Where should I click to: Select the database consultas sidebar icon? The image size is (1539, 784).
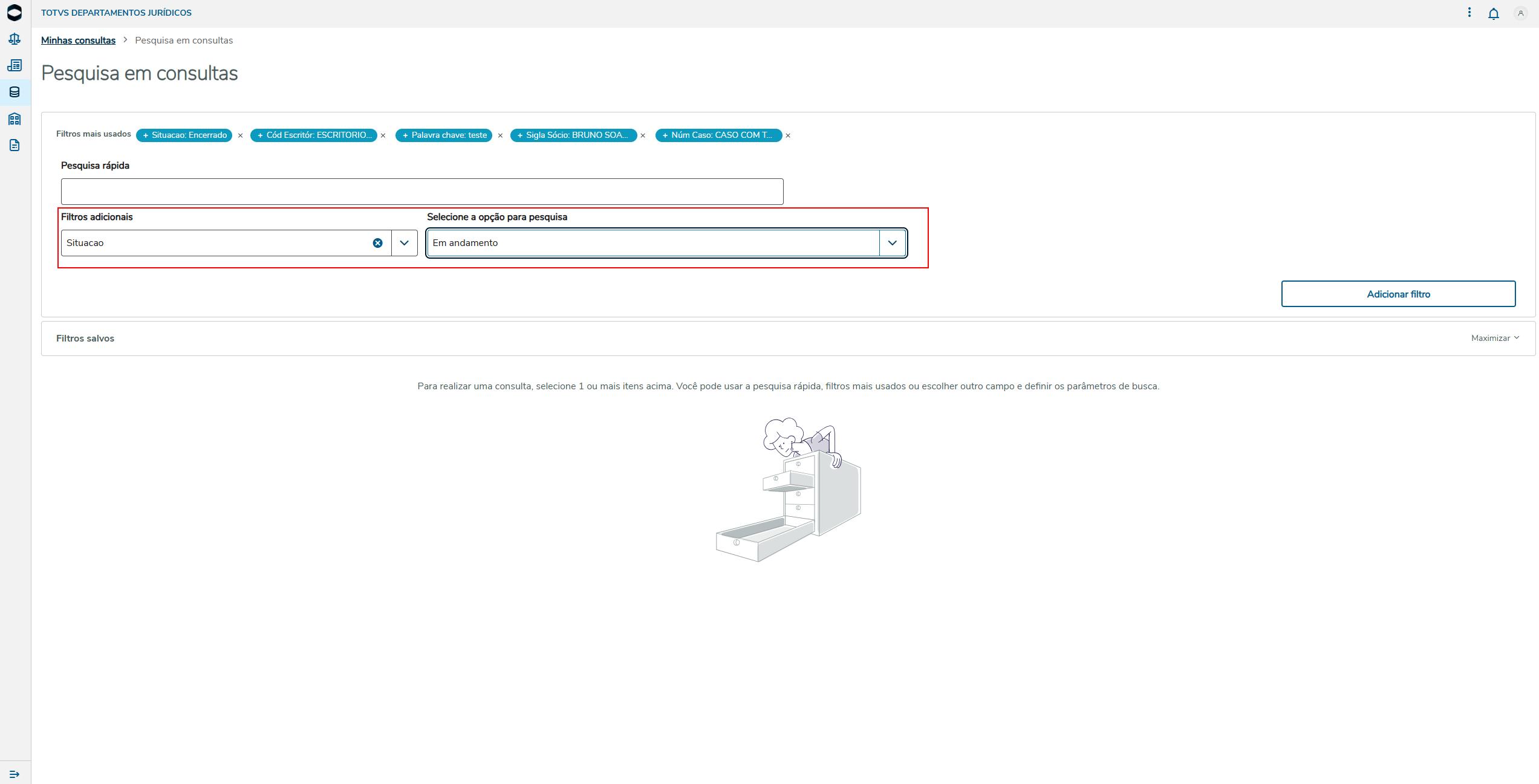pos(15,92)
